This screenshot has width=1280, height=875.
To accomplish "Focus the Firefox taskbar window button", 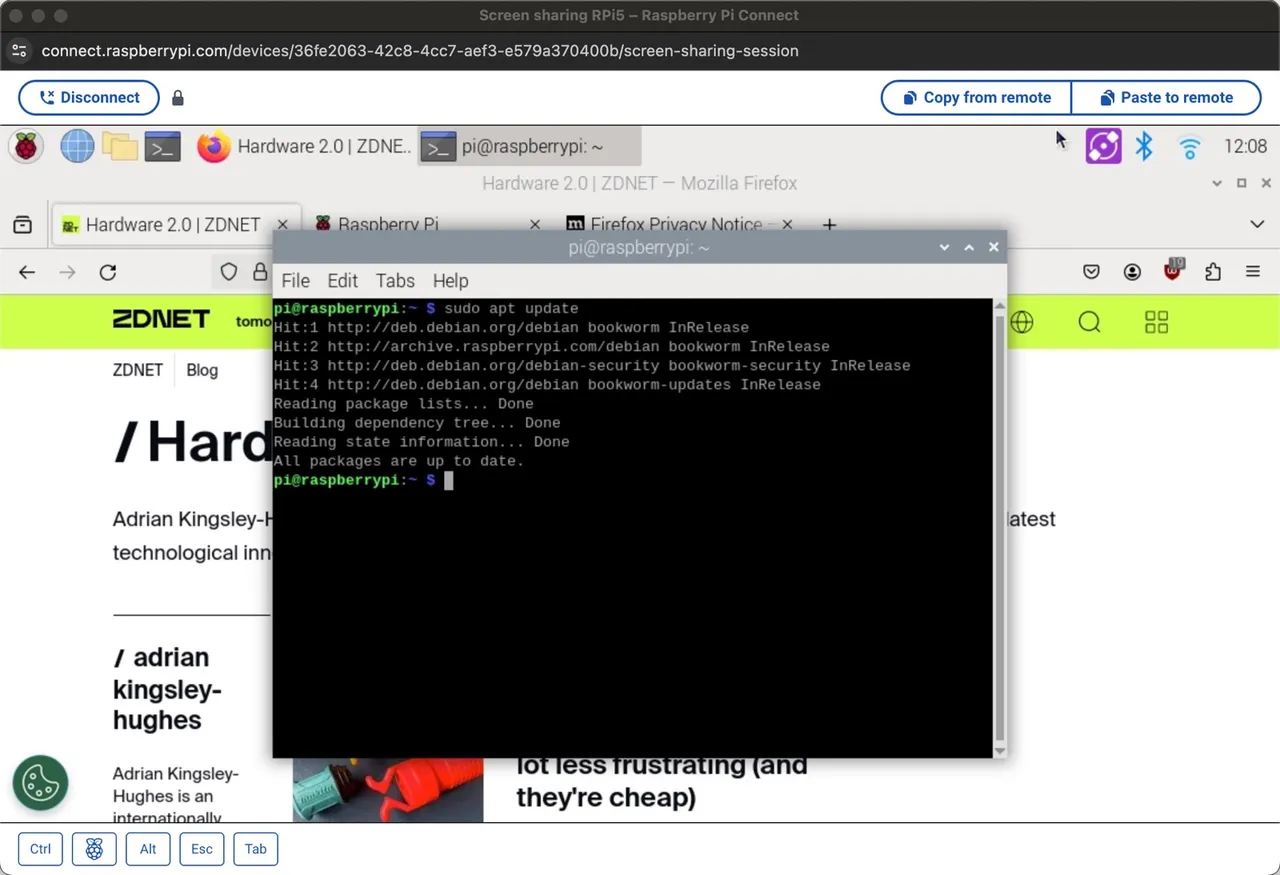I will point(304,147).
